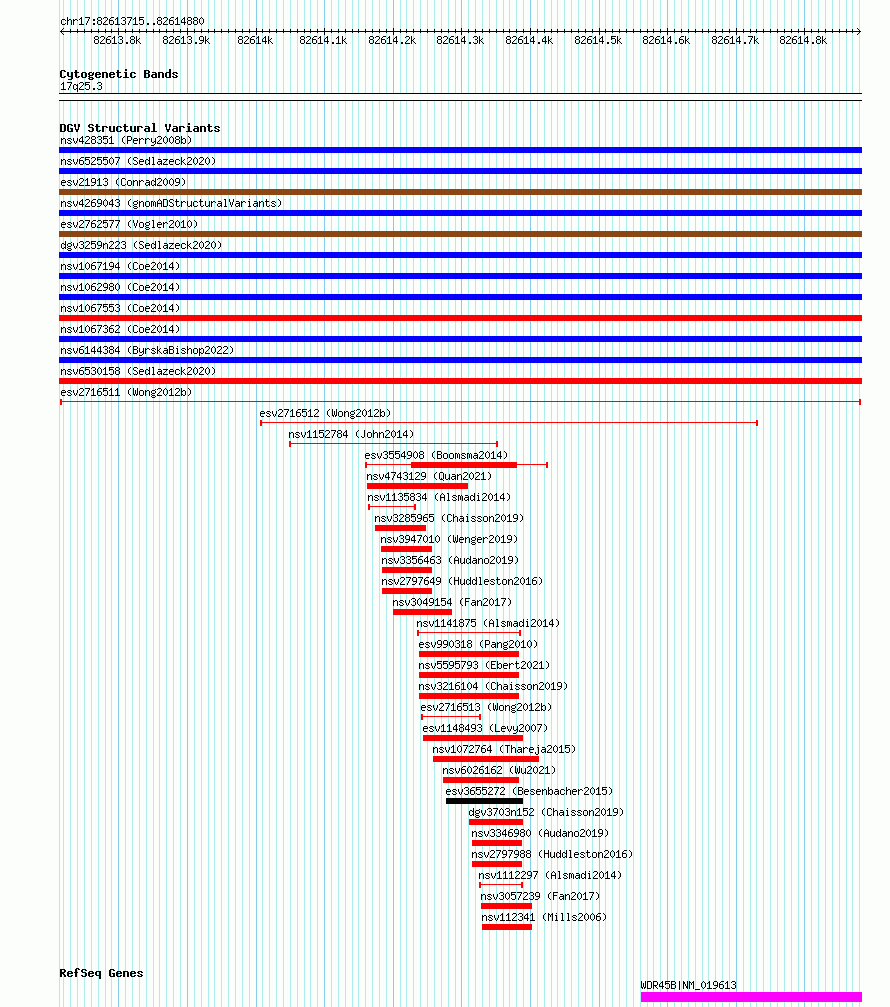Open dgv3259n223 (Sedlazeck2020) variant

141,245
